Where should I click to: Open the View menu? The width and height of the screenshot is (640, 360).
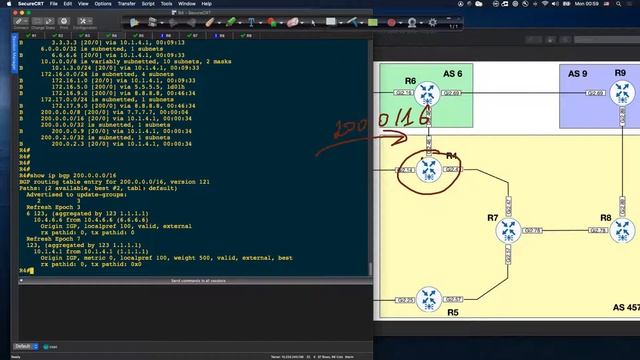click(83, 4)
